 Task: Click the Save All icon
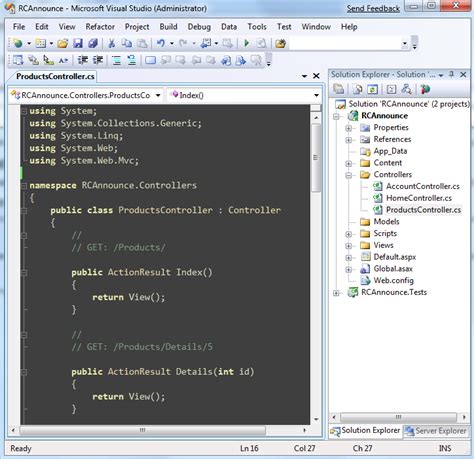[x=93, y=43]
